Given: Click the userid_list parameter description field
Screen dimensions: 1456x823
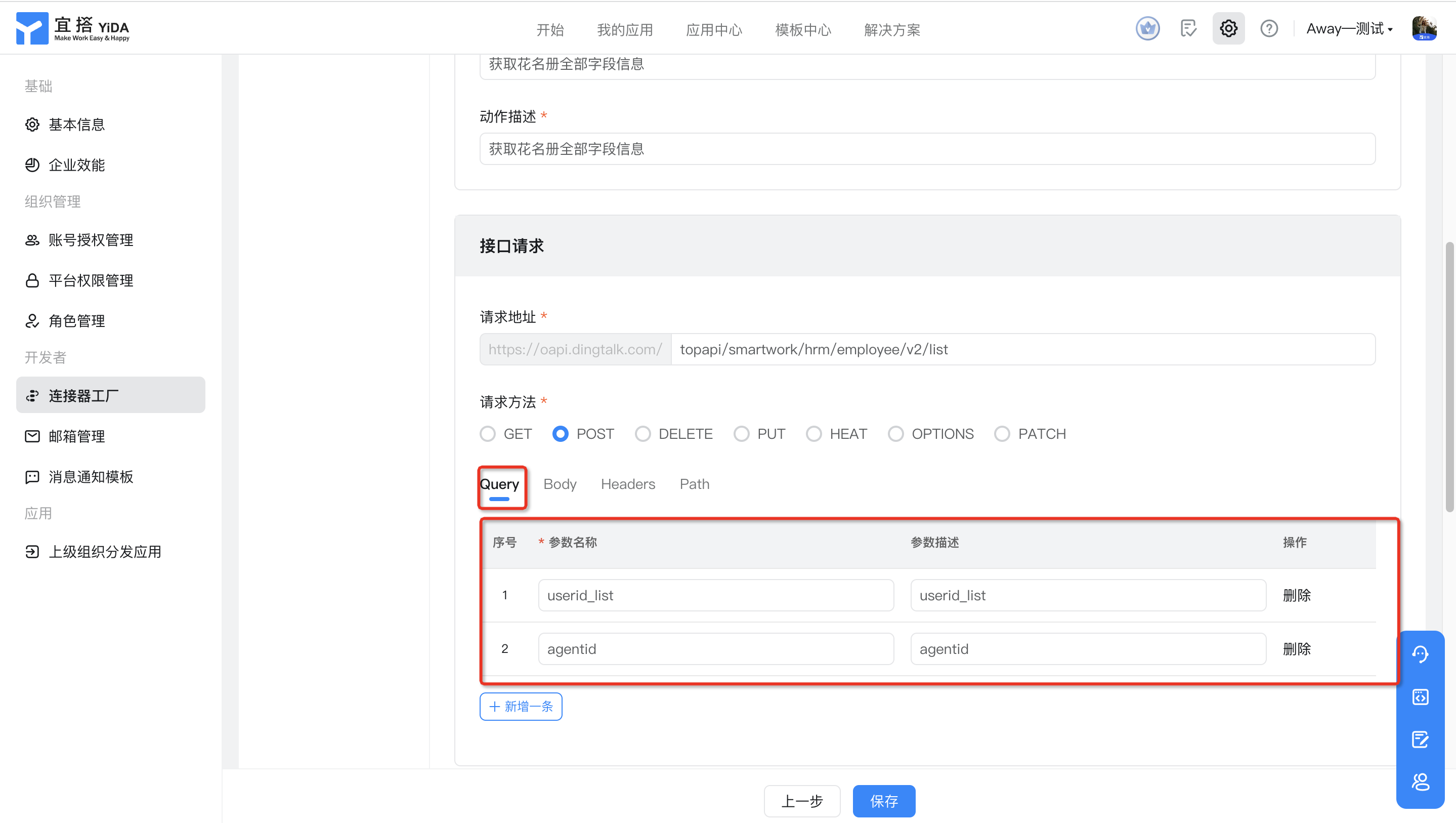Looking at the screenshot, I should tap(1088, 596).
